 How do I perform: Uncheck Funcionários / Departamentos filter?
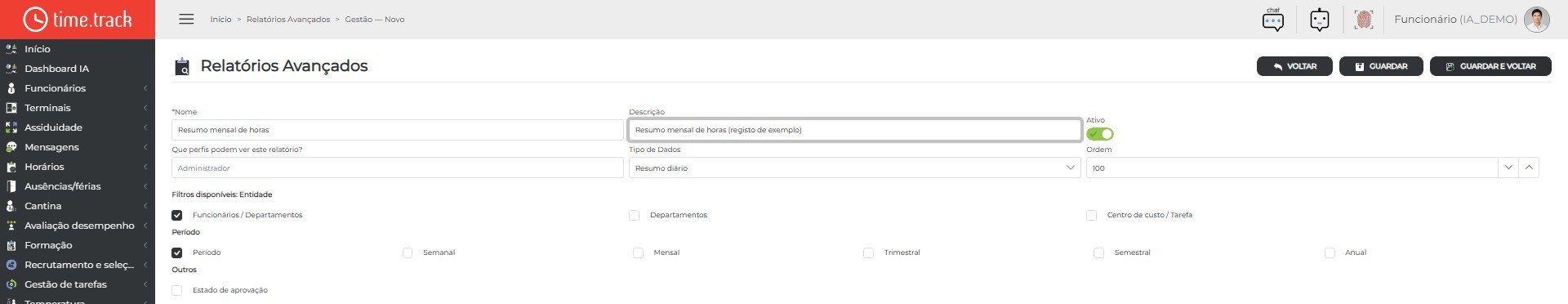(x=177, y=215)
